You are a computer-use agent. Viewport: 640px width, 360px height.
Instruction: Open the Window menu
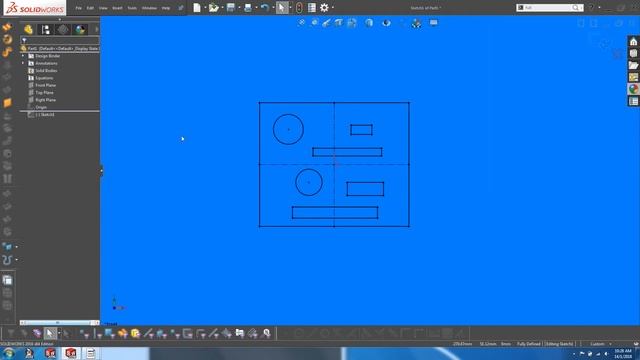click(149, 8)
